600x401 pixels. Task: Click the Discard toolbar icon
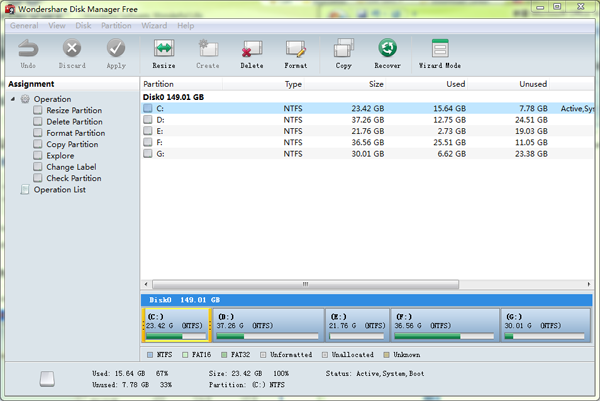(72, 49)
